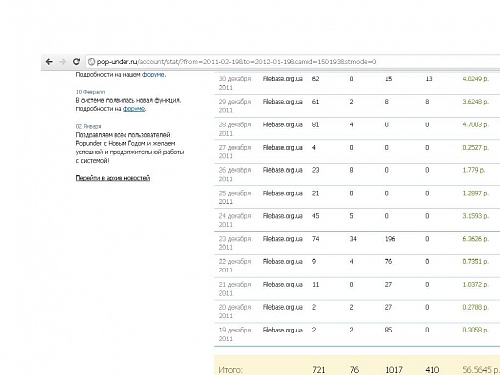500x375 pixels.
Task: Click the 'Итого:' totals label
Action: pyautogui.click(x=231, y=370)
